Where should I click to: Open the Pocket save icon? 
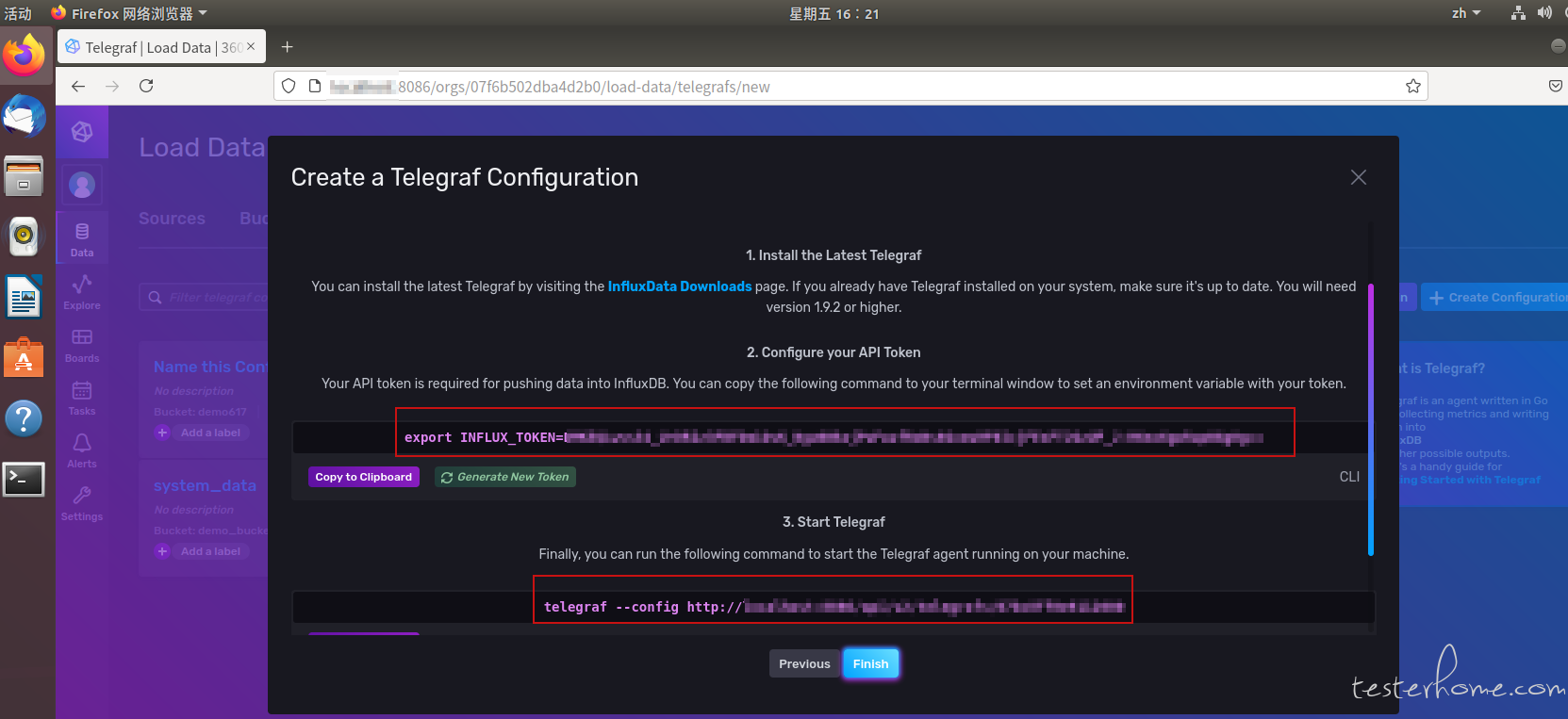1556,86
